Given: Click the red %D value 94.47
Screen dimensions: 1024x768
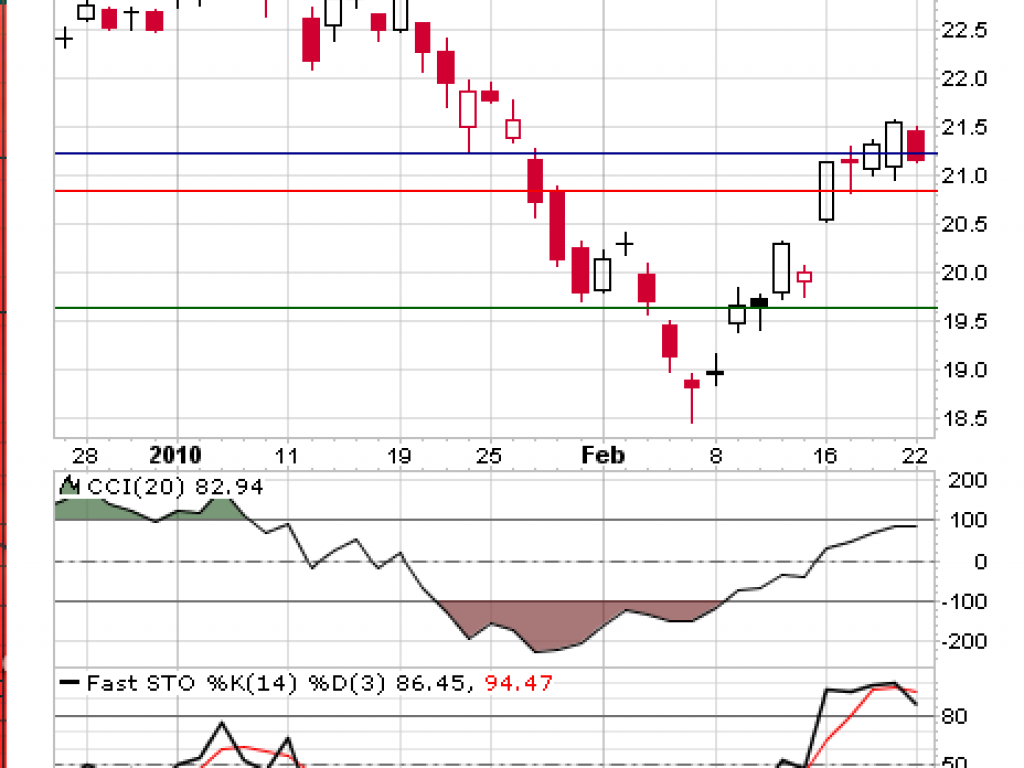Looking at the screenshot, I should pyautogui.click(x=519, y=683).
